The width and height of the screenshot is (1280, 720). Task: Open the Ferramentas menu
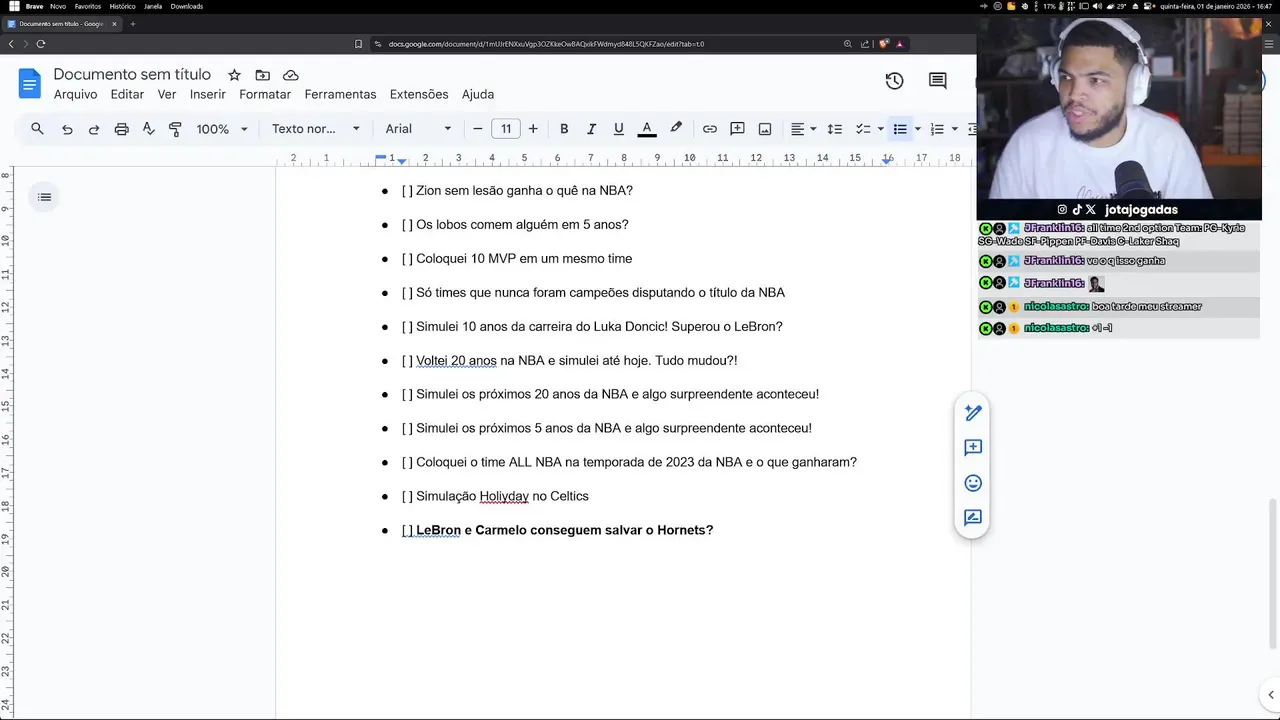pos(340,94)
